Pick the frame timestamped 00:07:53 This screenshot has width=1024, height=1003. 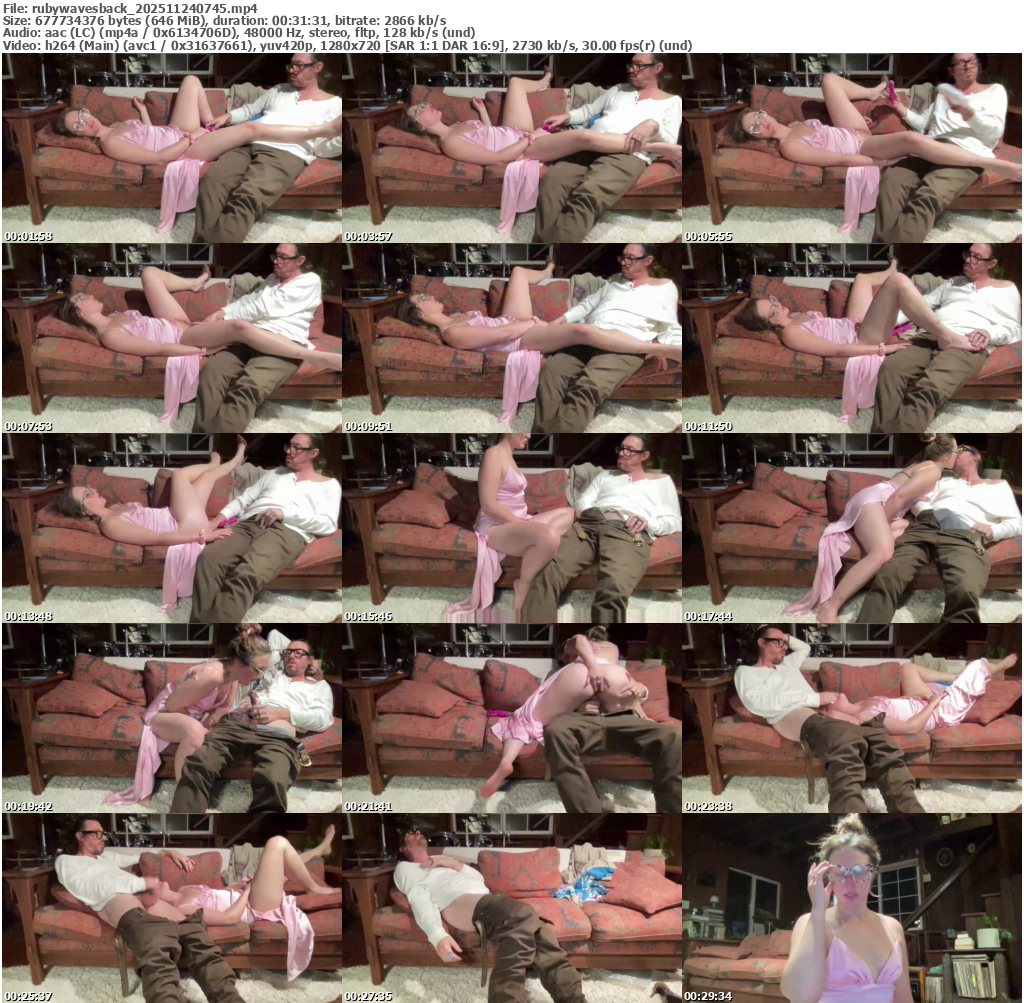point(172,338)
